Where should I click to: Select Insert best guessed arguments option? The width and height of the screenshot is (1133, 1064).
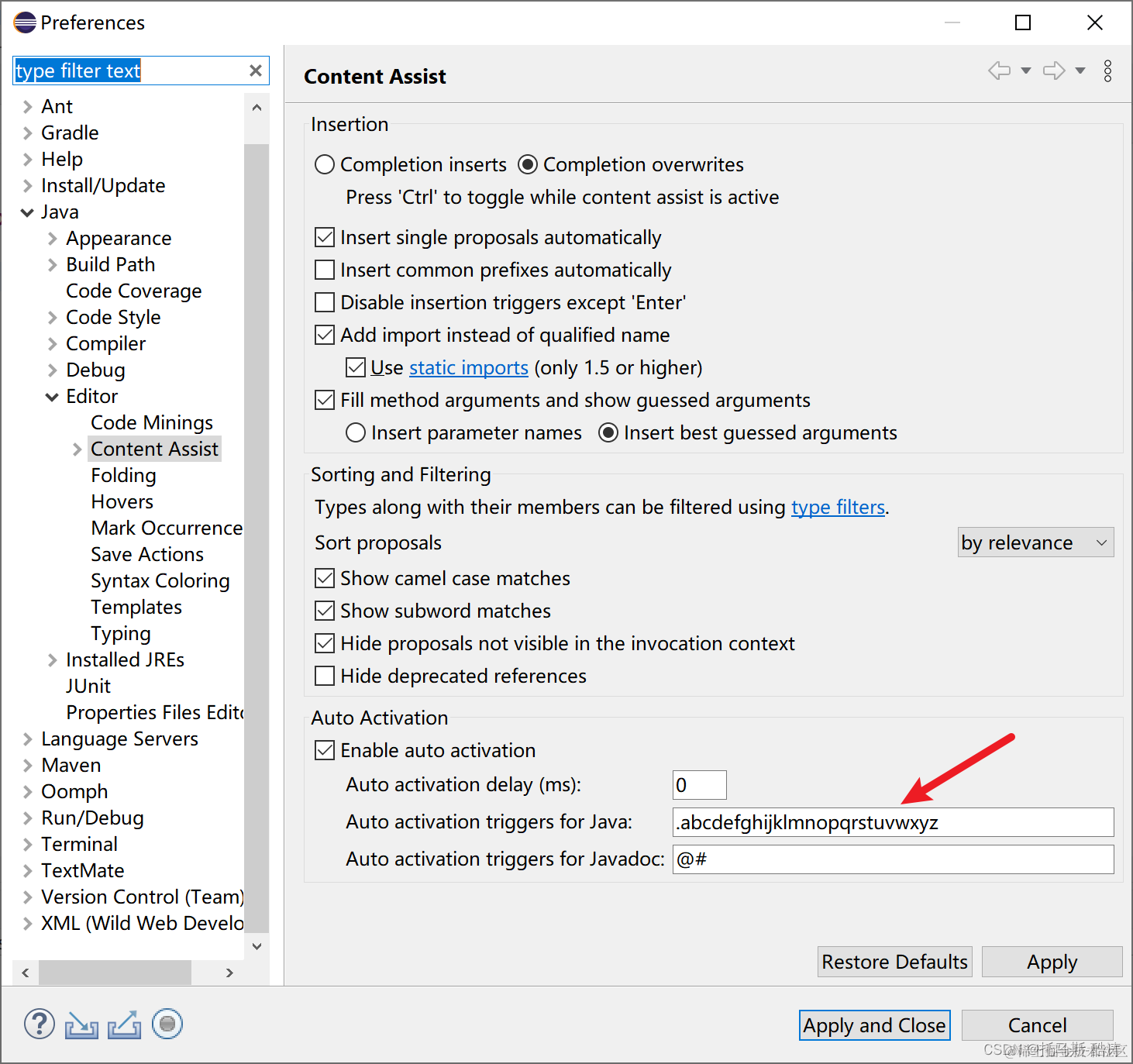pyautogui.click(x=608, y=432)
